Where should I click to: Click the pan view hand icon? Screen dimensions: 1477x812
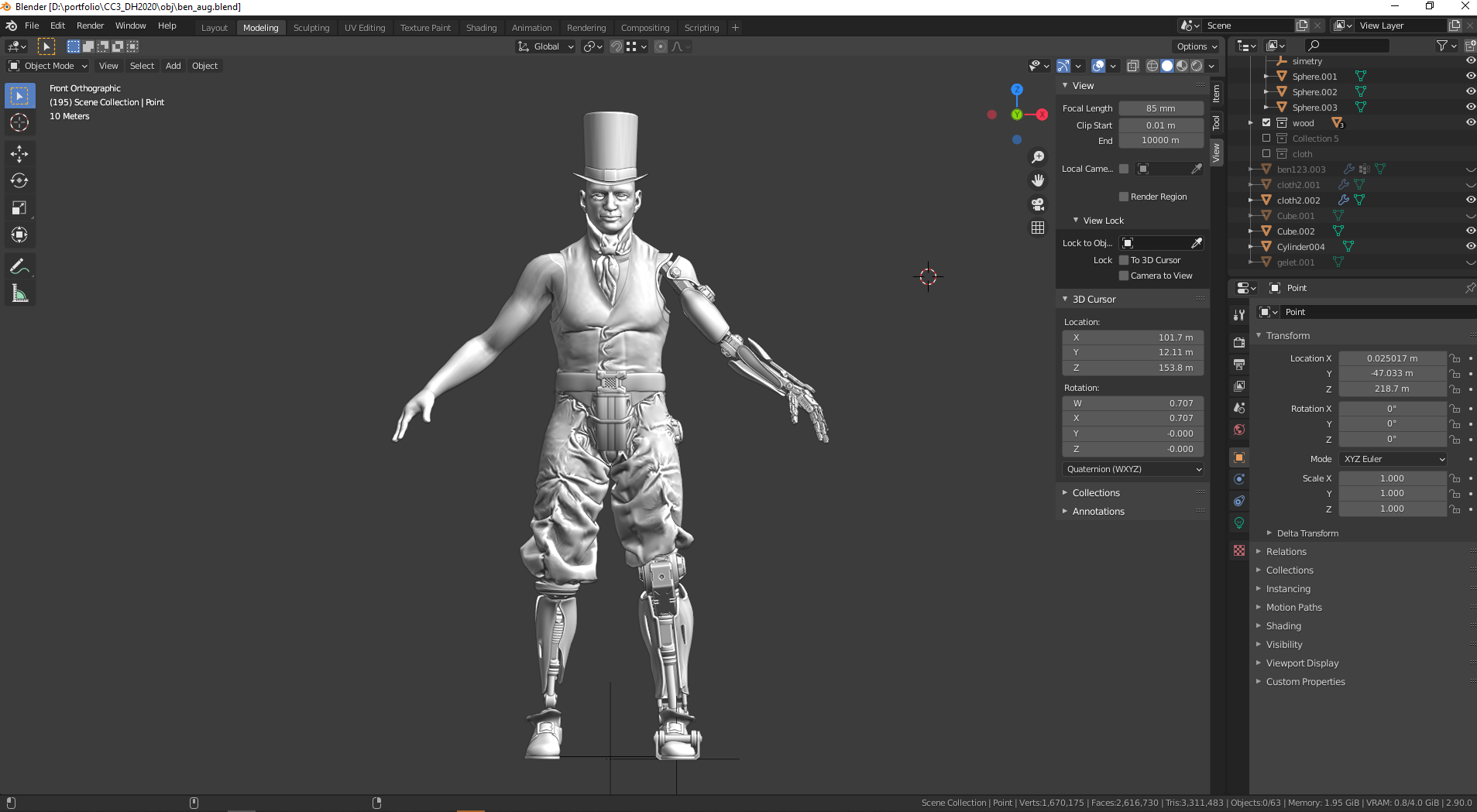tap(1038, 180)
